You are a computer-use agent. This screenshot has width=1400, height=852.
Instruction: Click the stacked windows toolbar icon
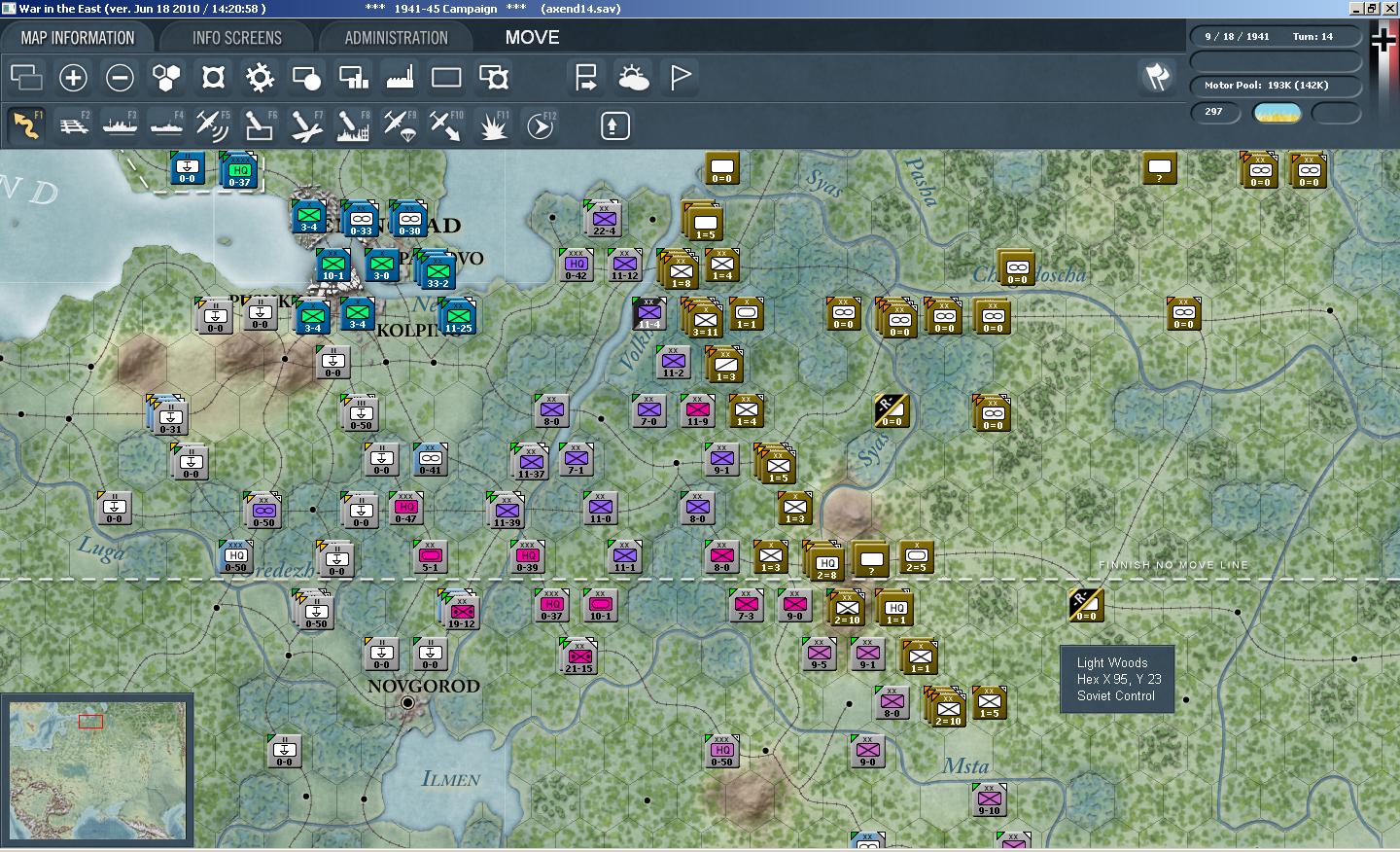click(x=26, y=77)
